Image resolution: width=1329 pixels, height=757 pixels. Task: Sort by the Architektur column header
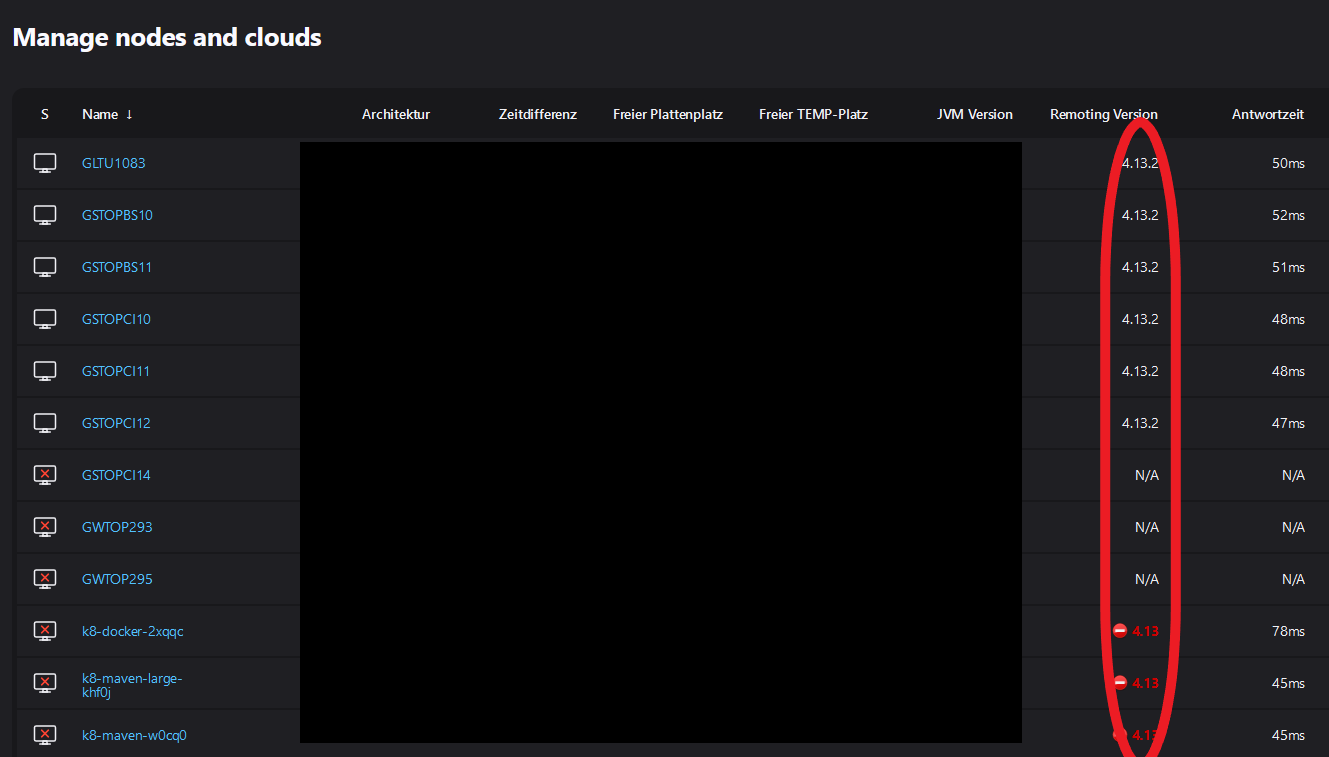pos(396,114)
